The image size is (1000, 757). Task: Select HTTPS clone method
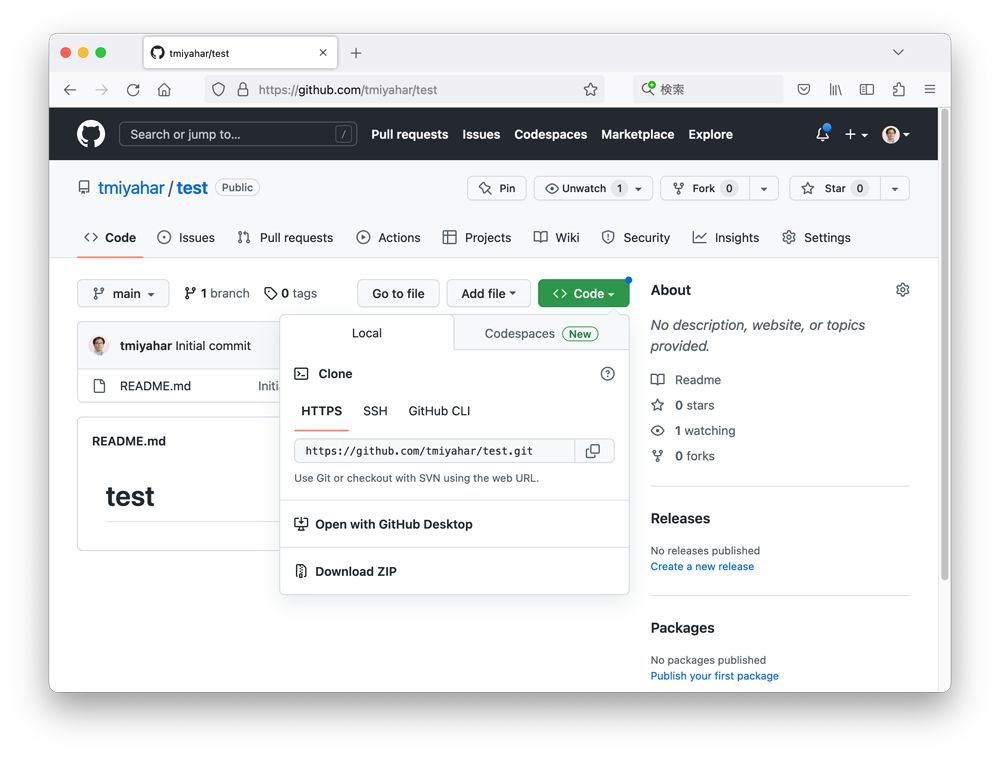(321, 411)
